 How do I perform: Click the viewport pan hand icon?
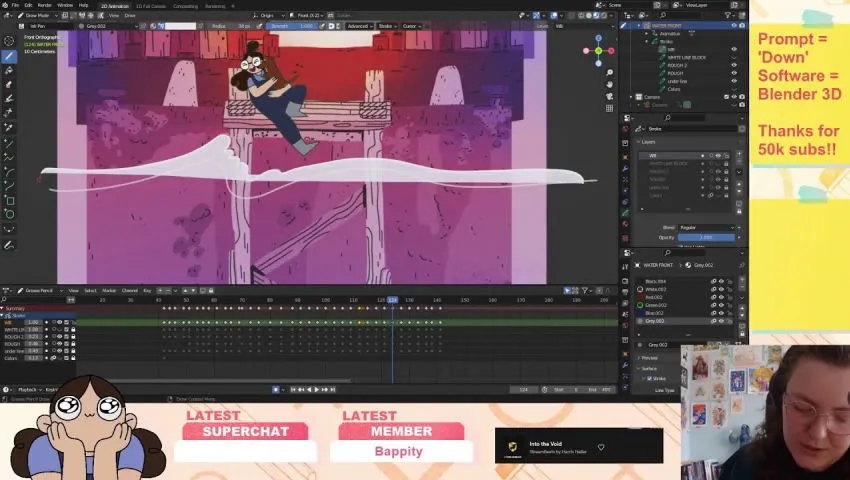tap(609, 85)
